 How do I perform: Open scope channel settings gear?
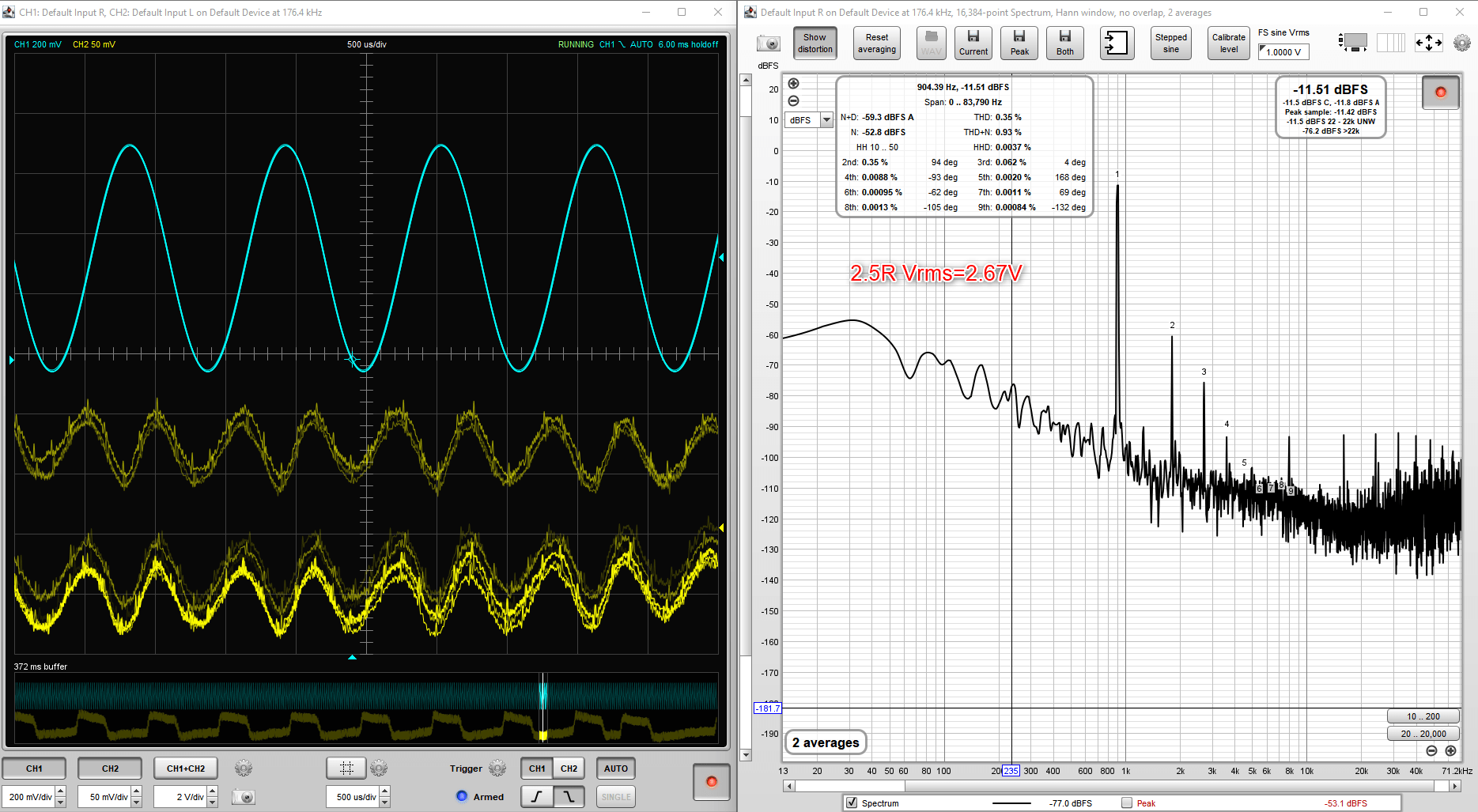(244, 769)
